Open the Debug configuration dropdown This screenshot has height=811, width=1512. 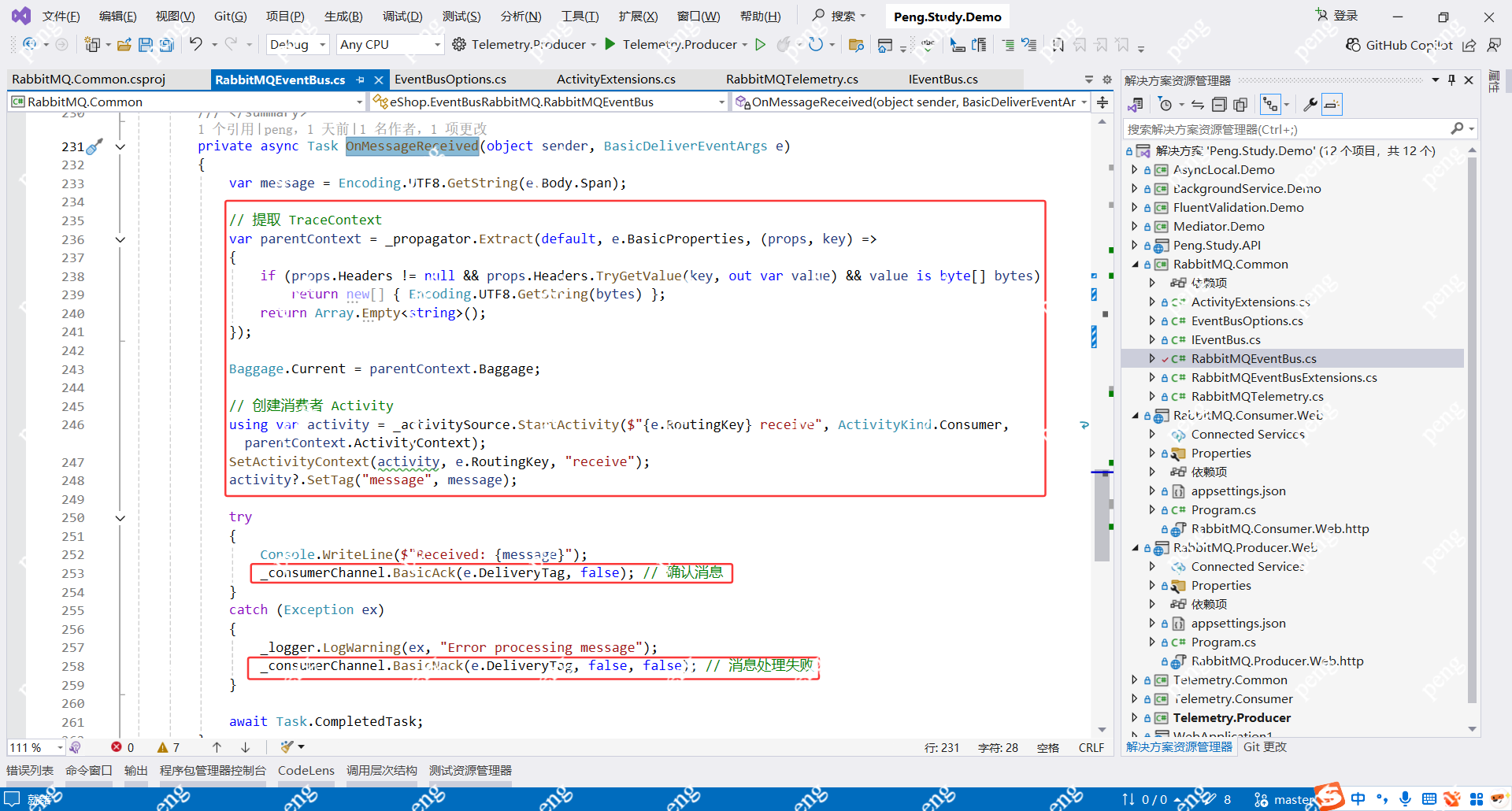(298, 45)
